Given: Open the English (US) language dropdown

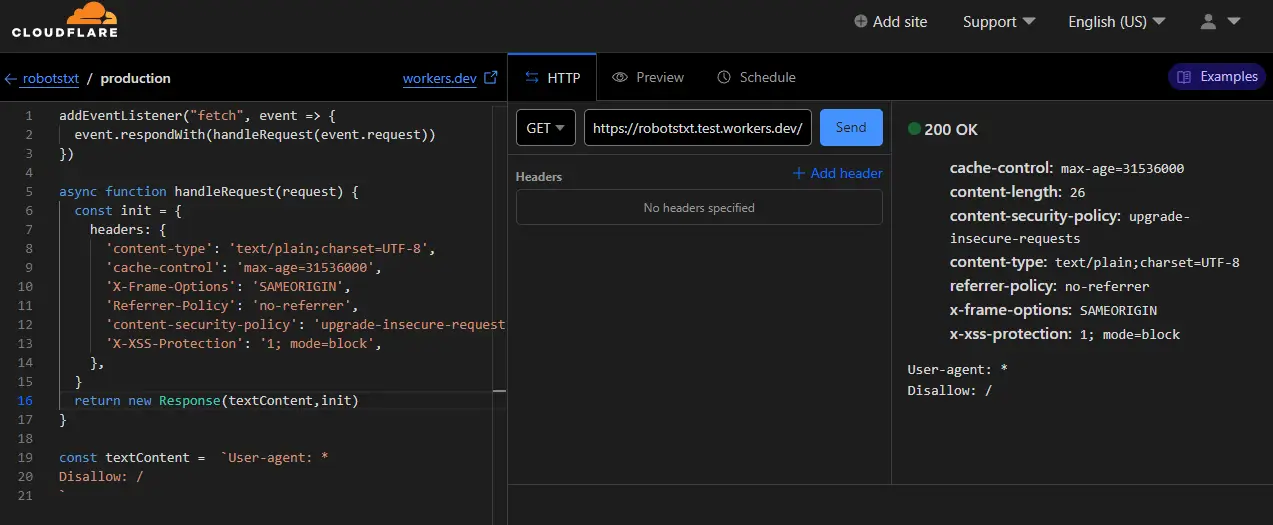Looking at the screenshot, I should 1117,21.
